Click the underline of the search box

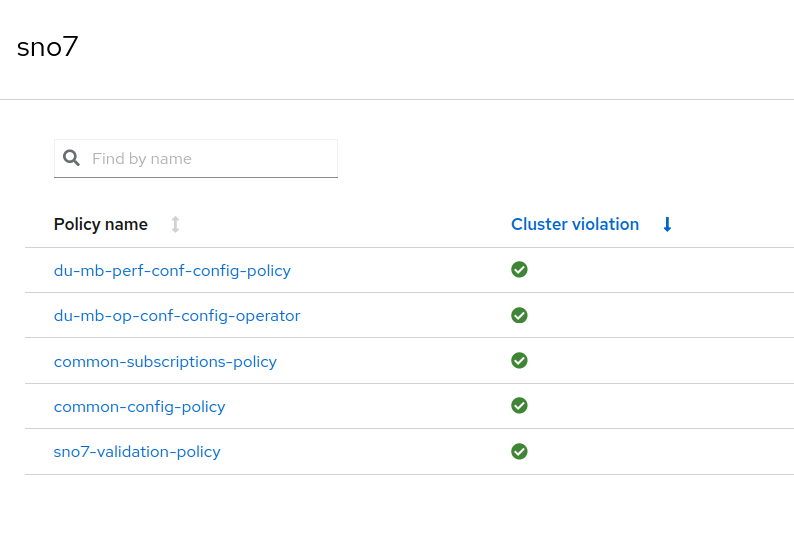point(196,177)
